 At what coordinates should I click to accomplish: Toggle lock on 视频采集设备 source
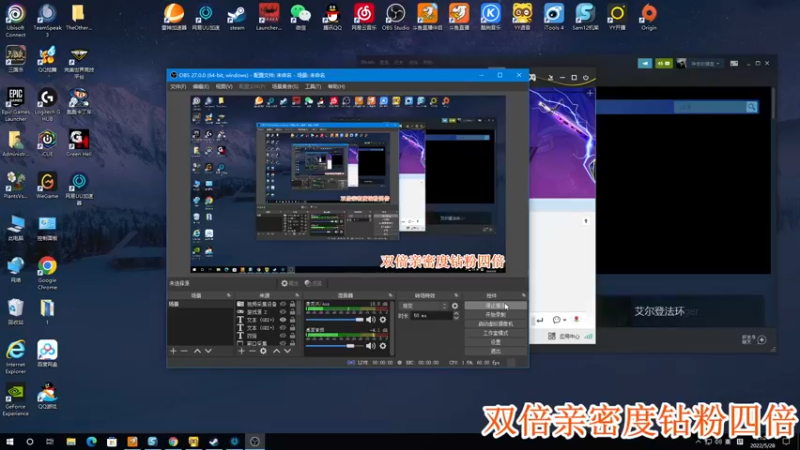tap(292, 304)
